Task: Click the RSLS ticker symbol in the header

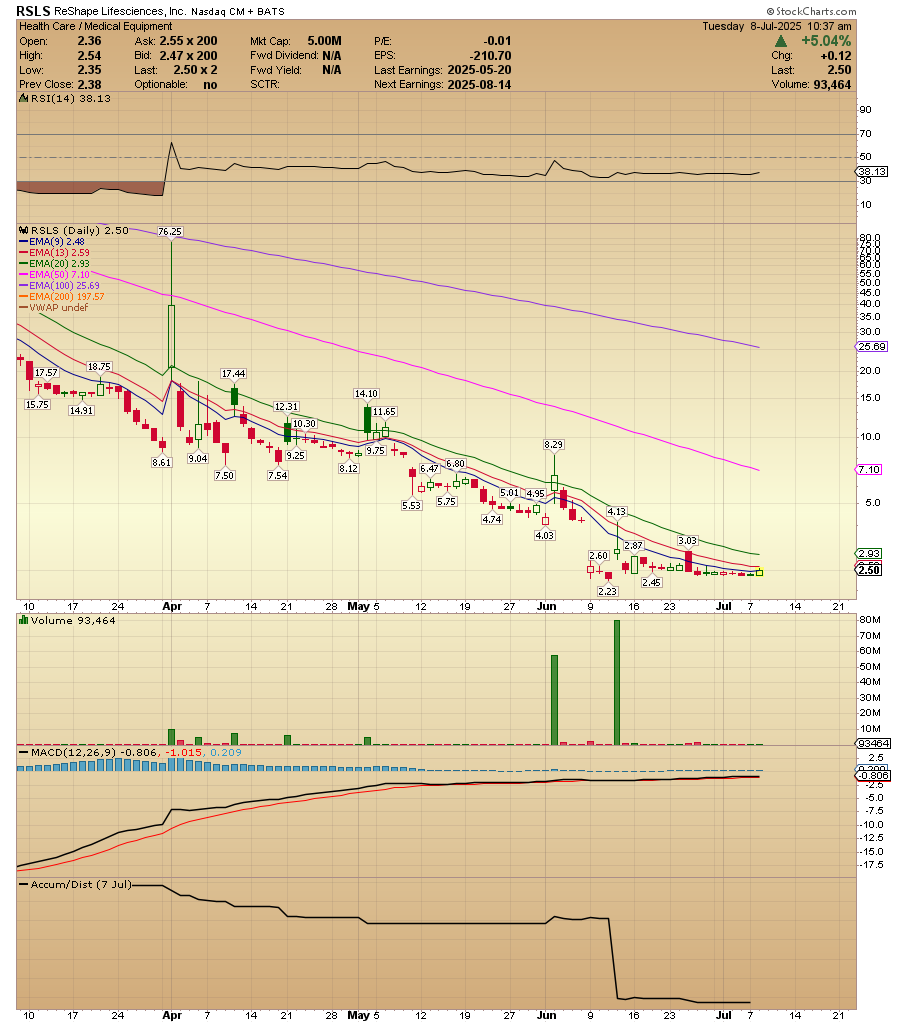Action: [x=33, y=11]
